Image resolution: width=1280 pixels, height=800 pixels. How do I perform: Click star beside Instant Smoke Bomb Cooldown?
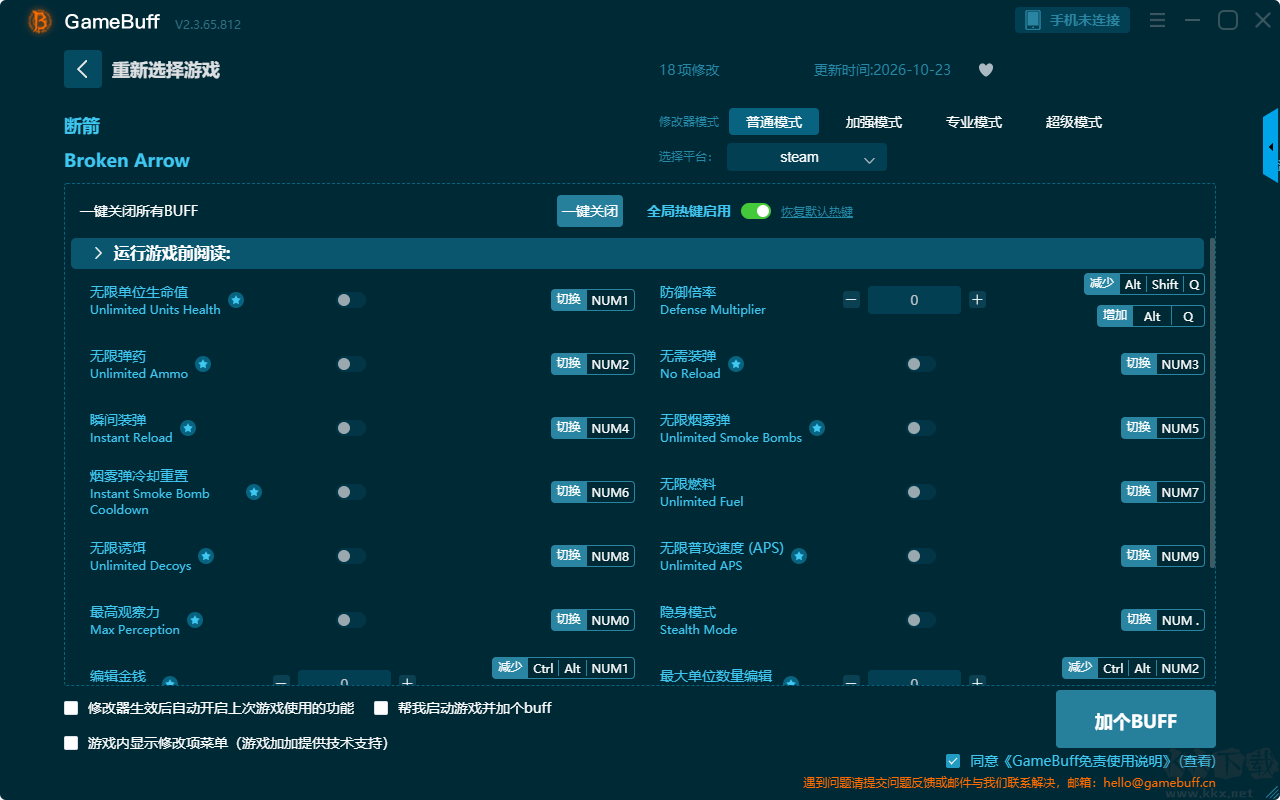pyautogui.click(x=254, y=492)
